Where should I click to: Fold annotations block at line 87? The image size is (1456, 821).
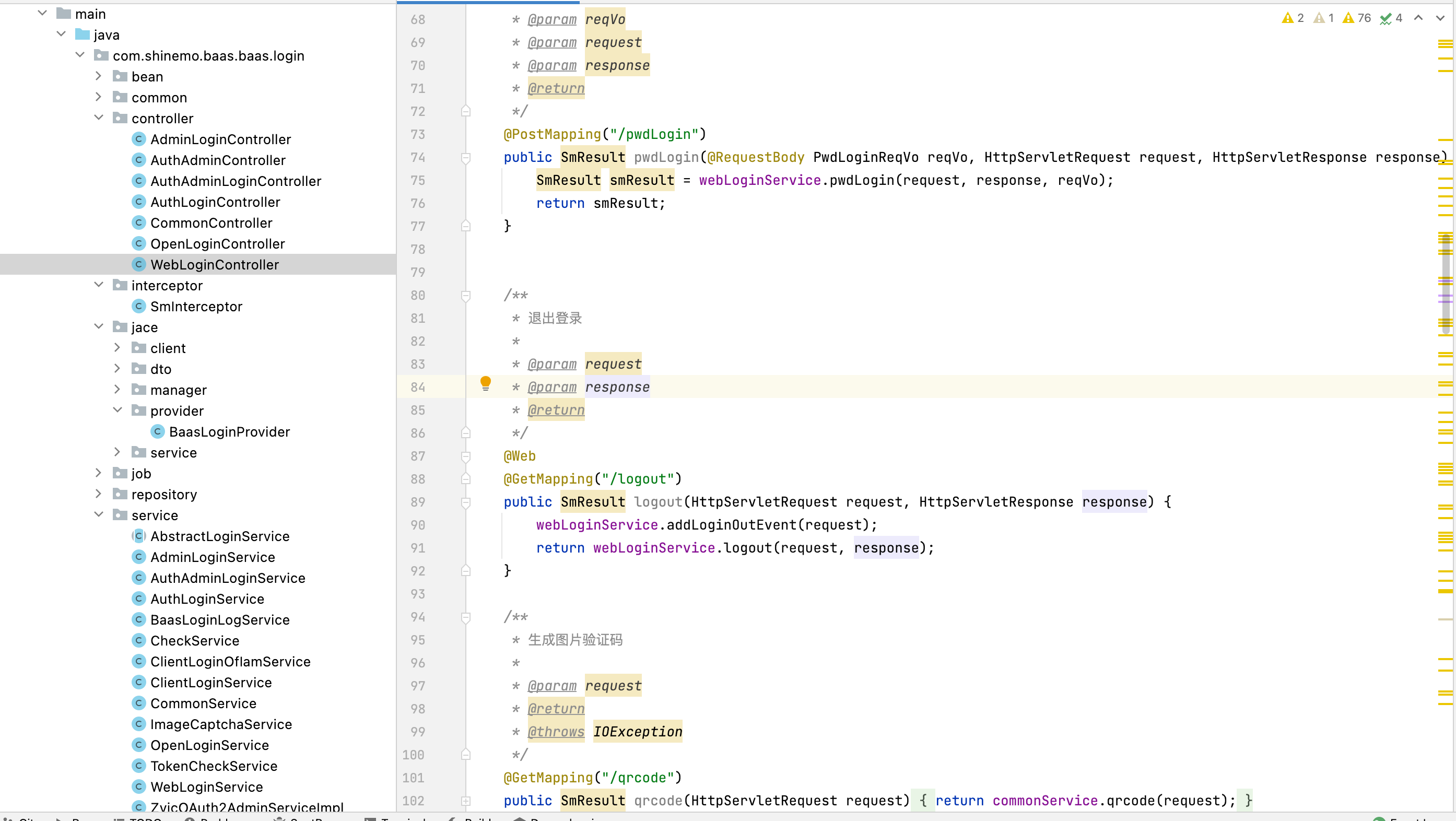coord(466,456)
